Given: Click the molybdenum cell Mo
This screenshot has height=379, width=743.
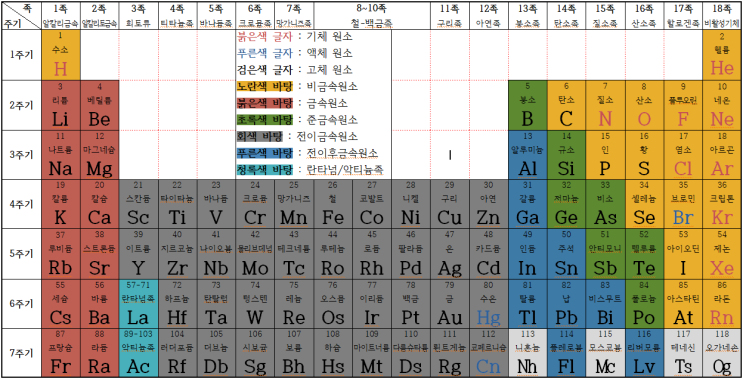Looking at the screenshot, I should (255, 254).
